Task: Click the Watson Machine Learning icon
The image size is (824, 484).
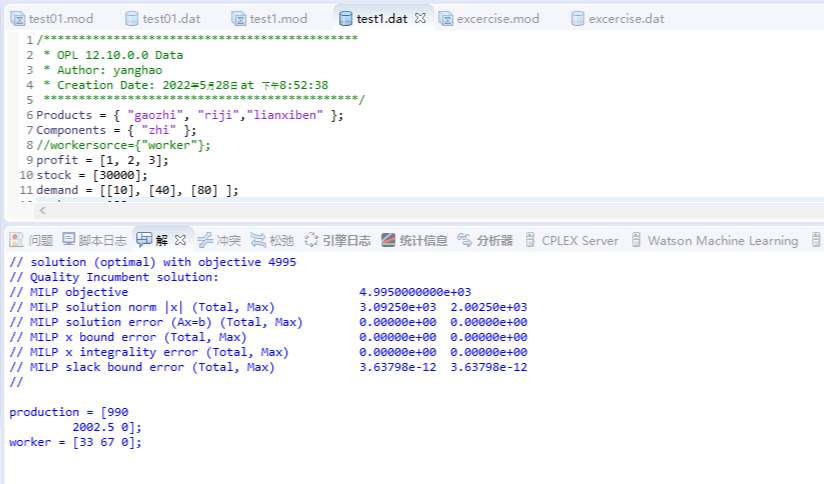Action: [636, 240]
